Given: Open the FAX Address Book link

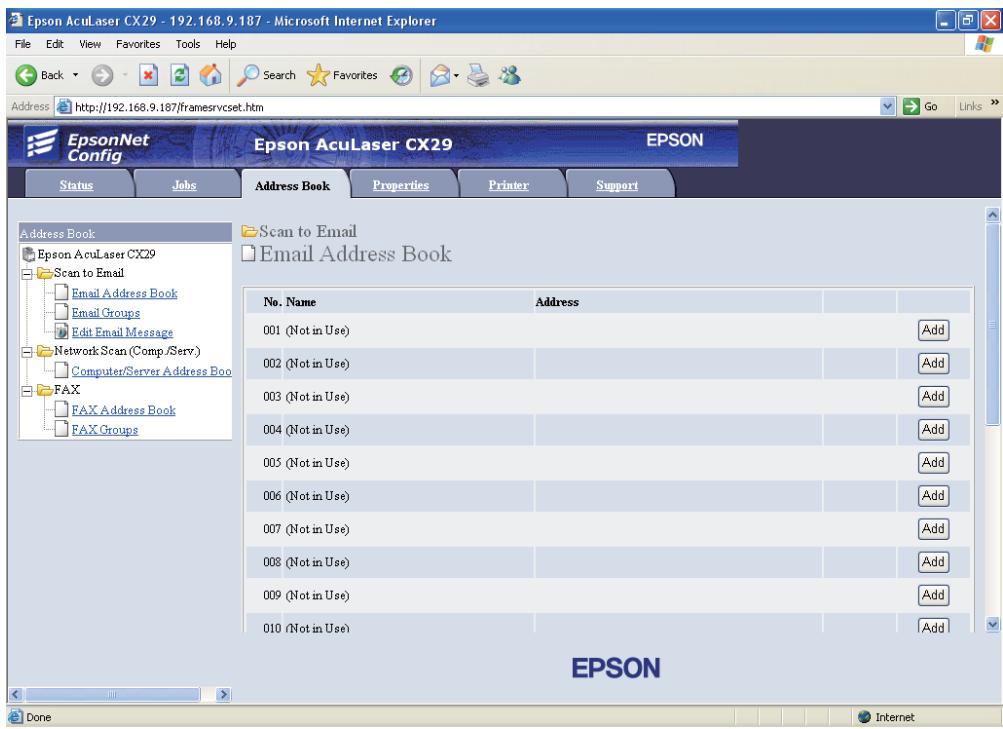Looking at the screenshot, I should coord(123,410).
